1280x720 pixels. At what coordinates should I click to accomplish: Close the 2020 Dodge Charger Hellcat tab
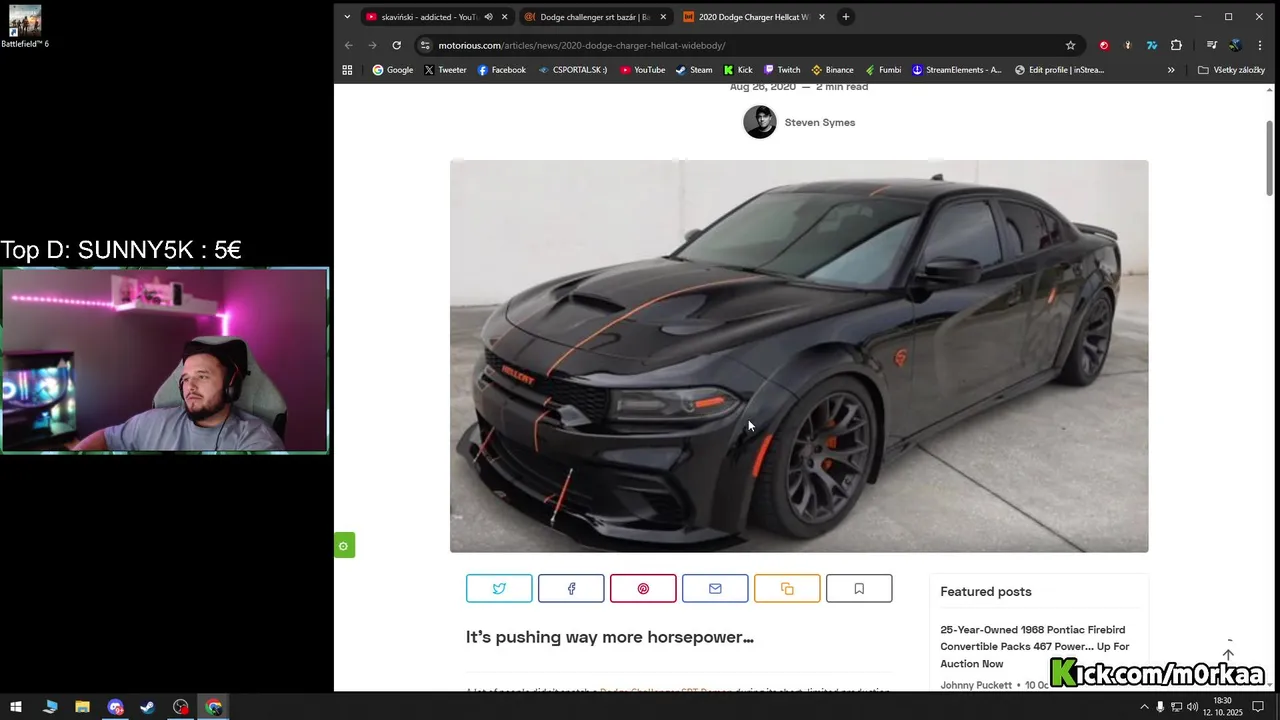click(822, 17)
